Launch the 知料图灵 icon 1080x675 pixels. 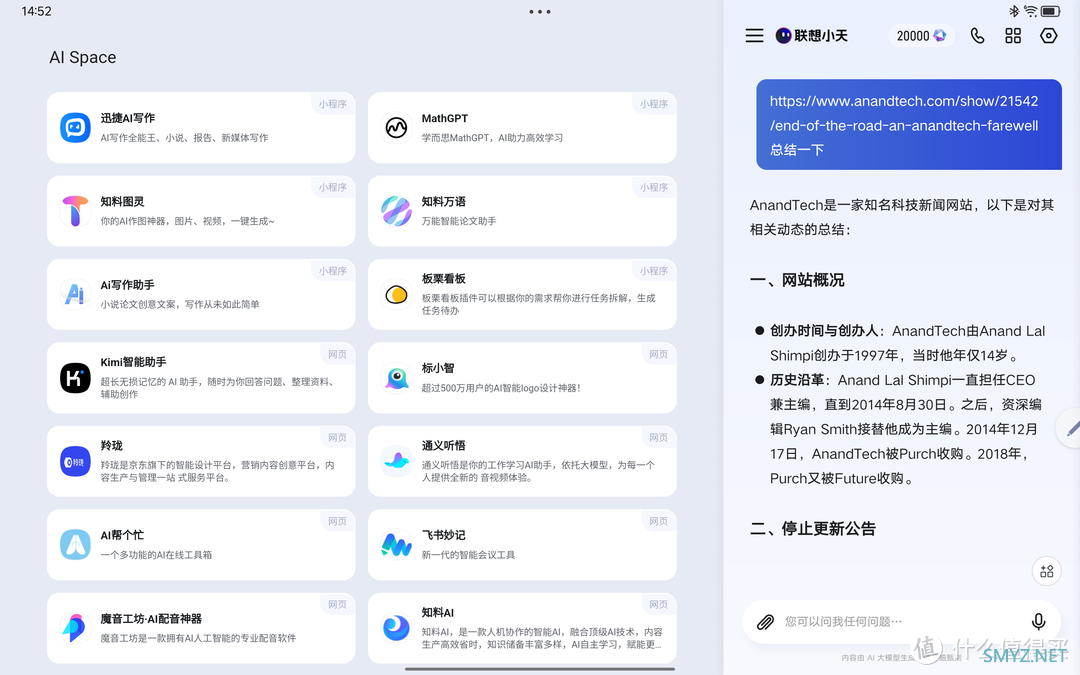[x=75, y=211]
